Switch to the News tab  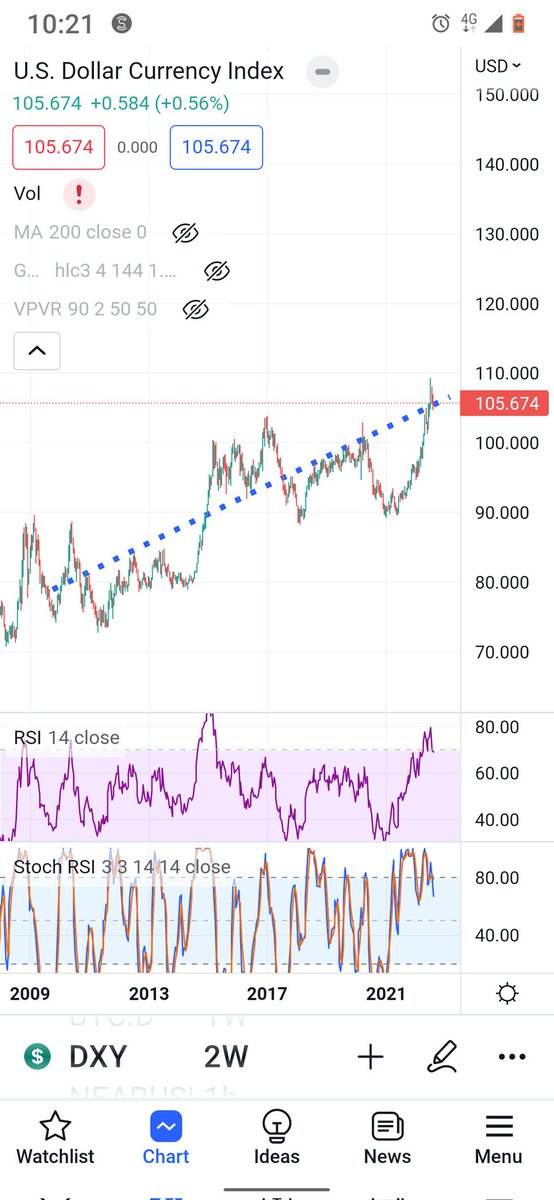pos(387,1140)
